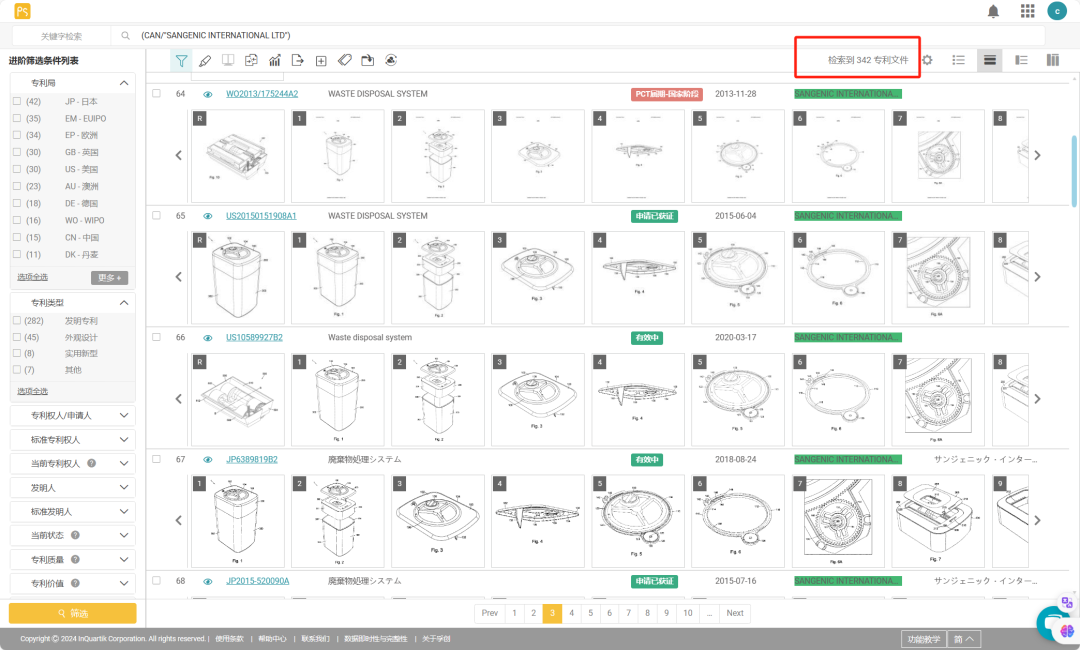Collapse the 专利类型 filter section
Screen dimensions: 1080x650
pyautogui.click(x=124, y=303)
